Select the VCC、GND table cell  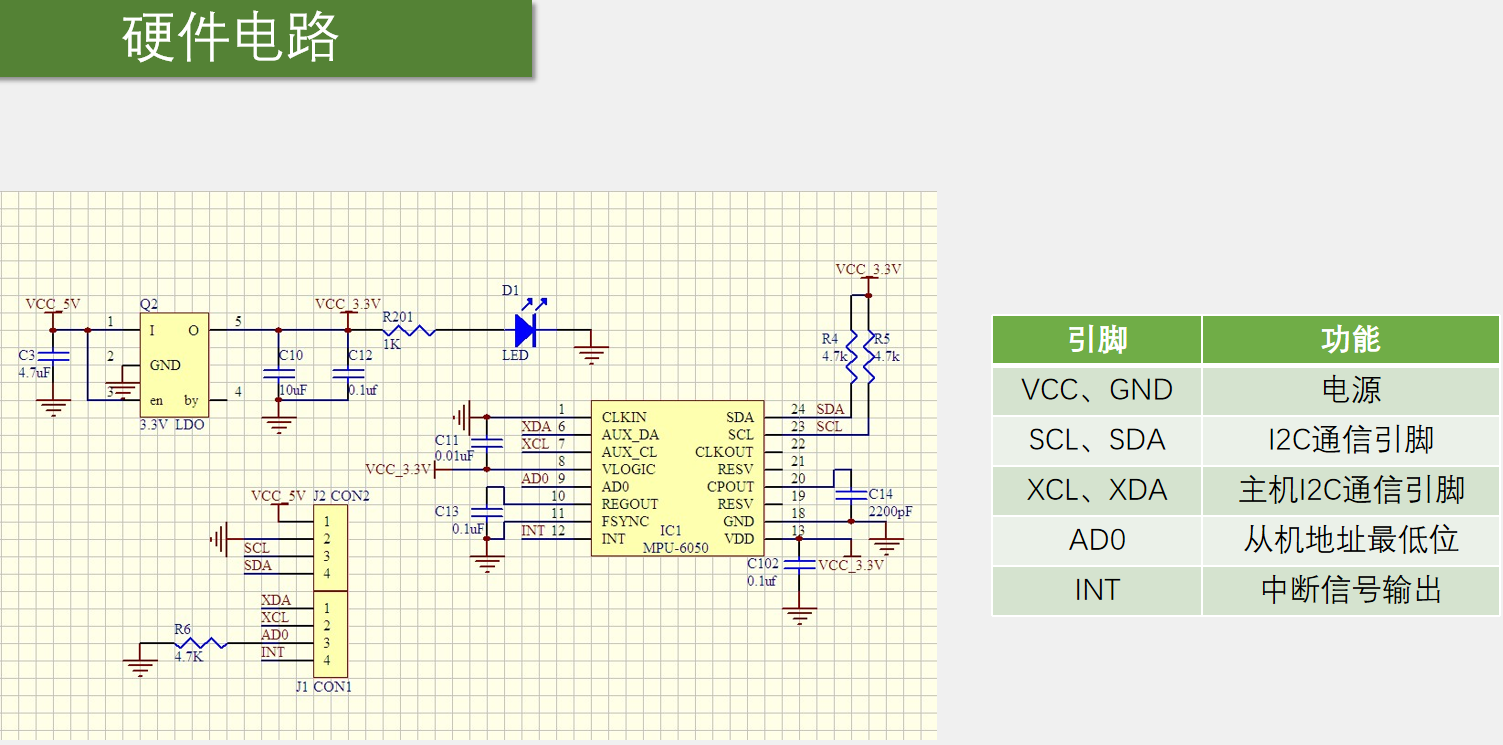pos(1097,390)
